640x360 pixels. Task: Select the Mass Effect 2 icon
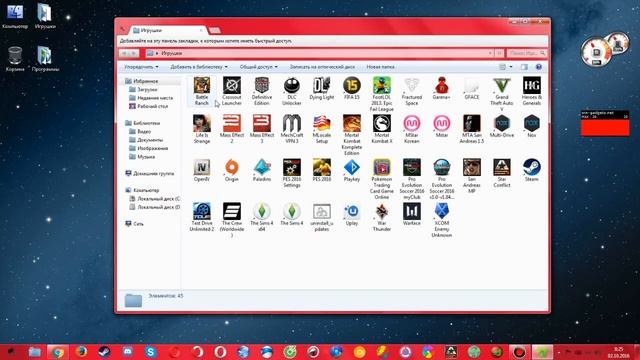(232, 129)
